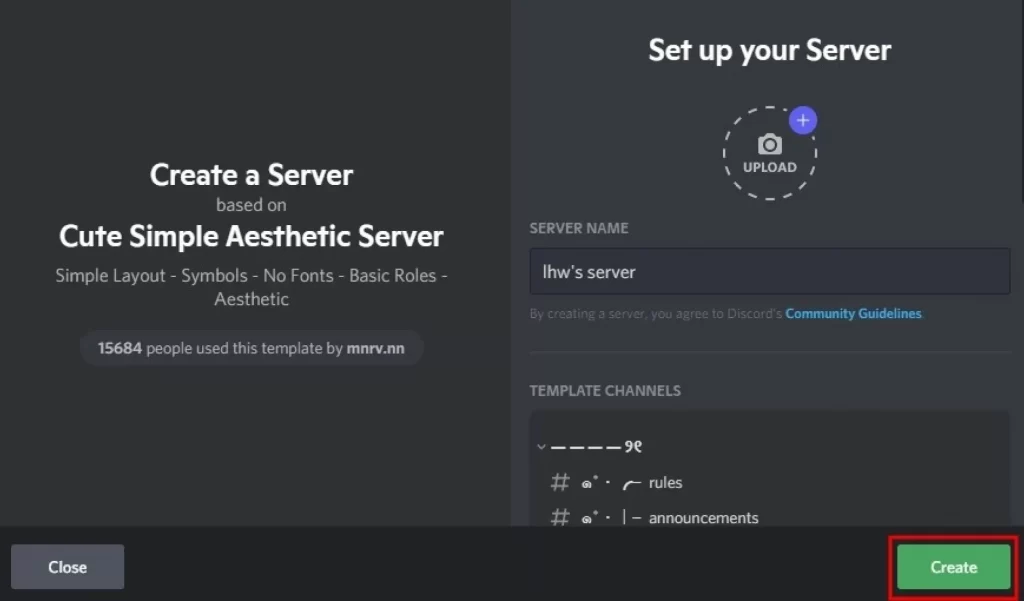1024x601 pixels.
Task: Click the Template Channels heading
Action: pos(605,391)
